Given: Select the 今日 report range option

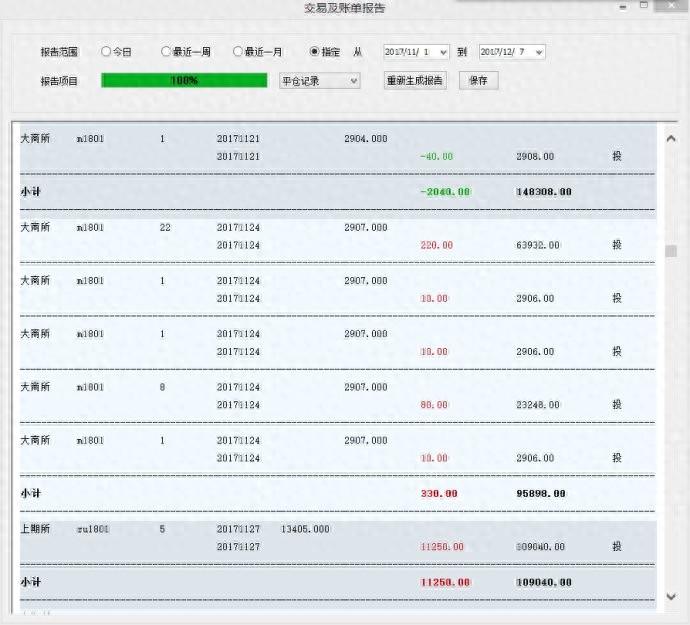Looking at the screenshot, I should tap(106, 52).
